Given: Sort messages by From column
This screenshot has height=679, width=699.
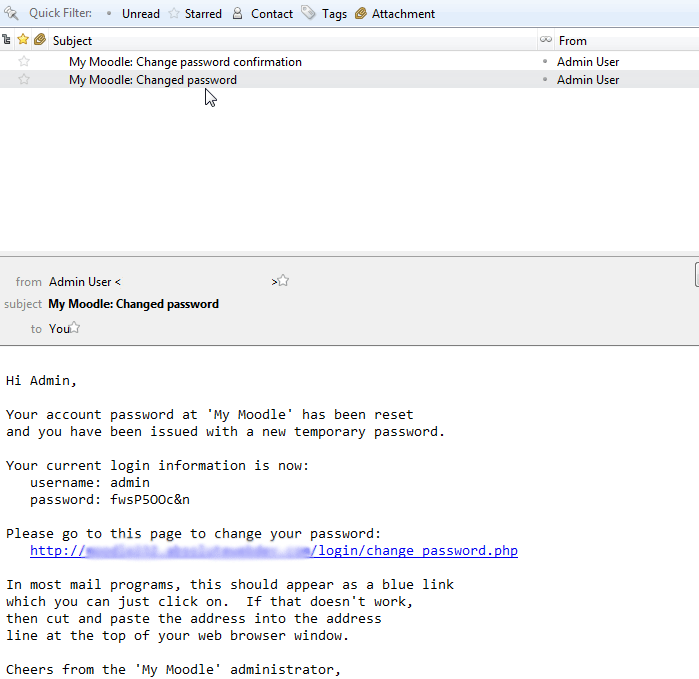Looking at the screenshot, I should [x=626, y=41].
